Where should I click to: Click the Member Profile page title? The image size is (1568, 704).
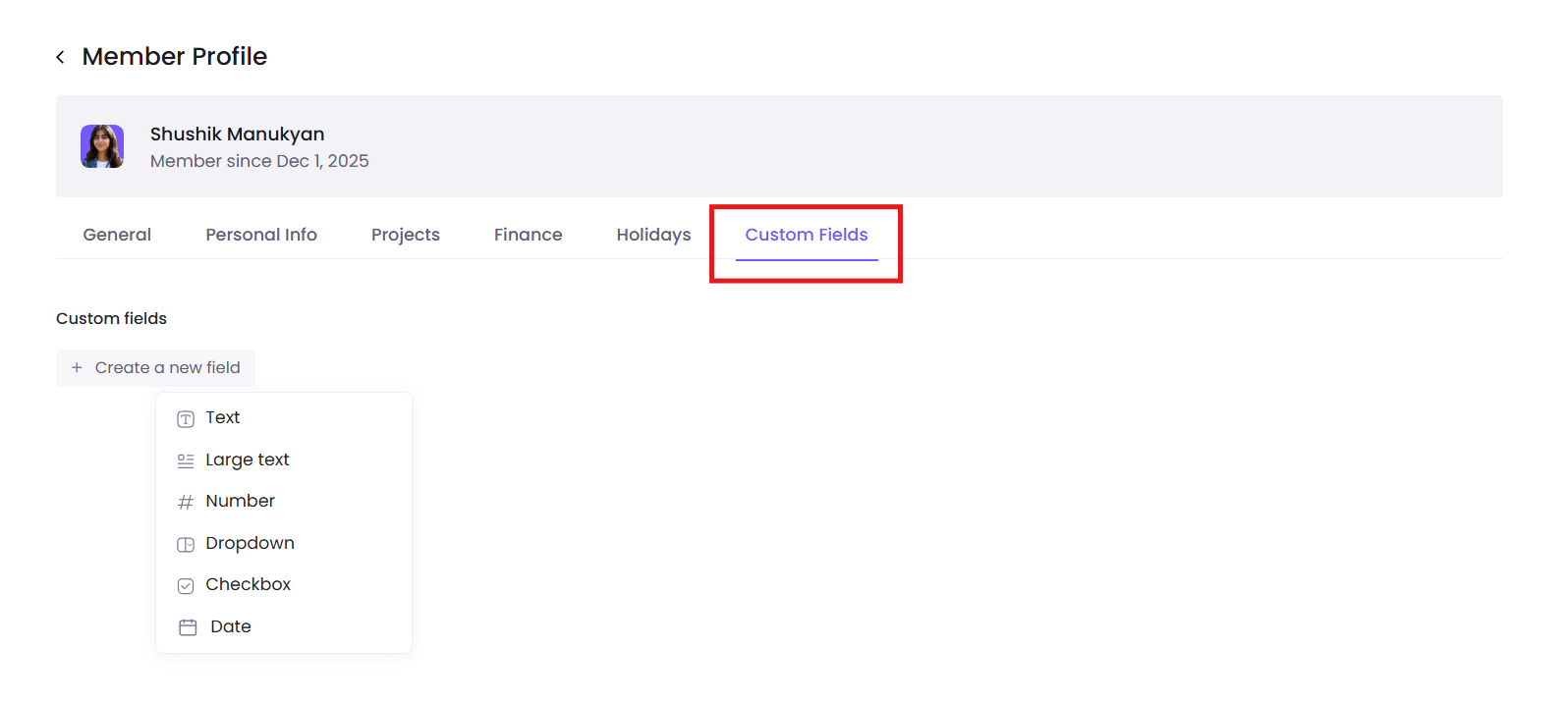(175, 57)
